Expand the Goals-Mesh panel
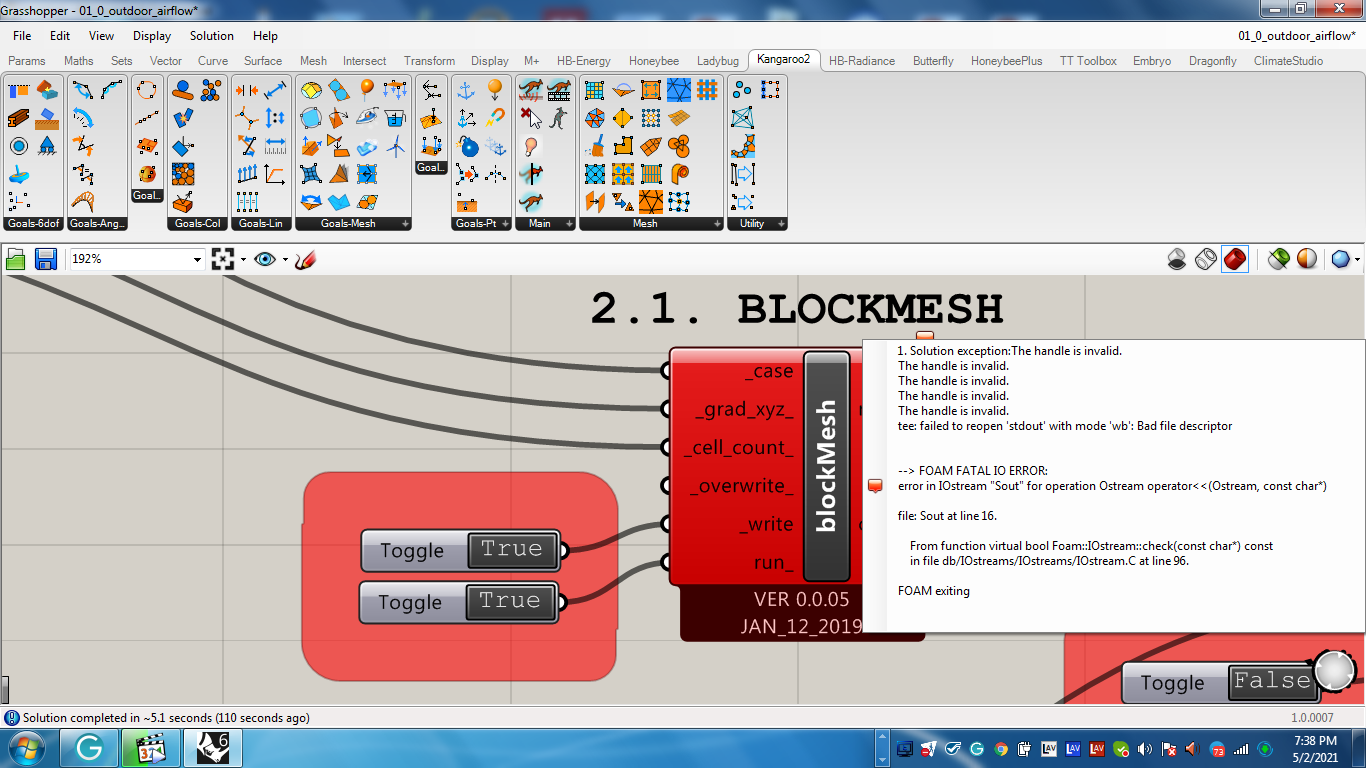The height and width of the screenshot is (768, 1366). (x=405, y=224)
